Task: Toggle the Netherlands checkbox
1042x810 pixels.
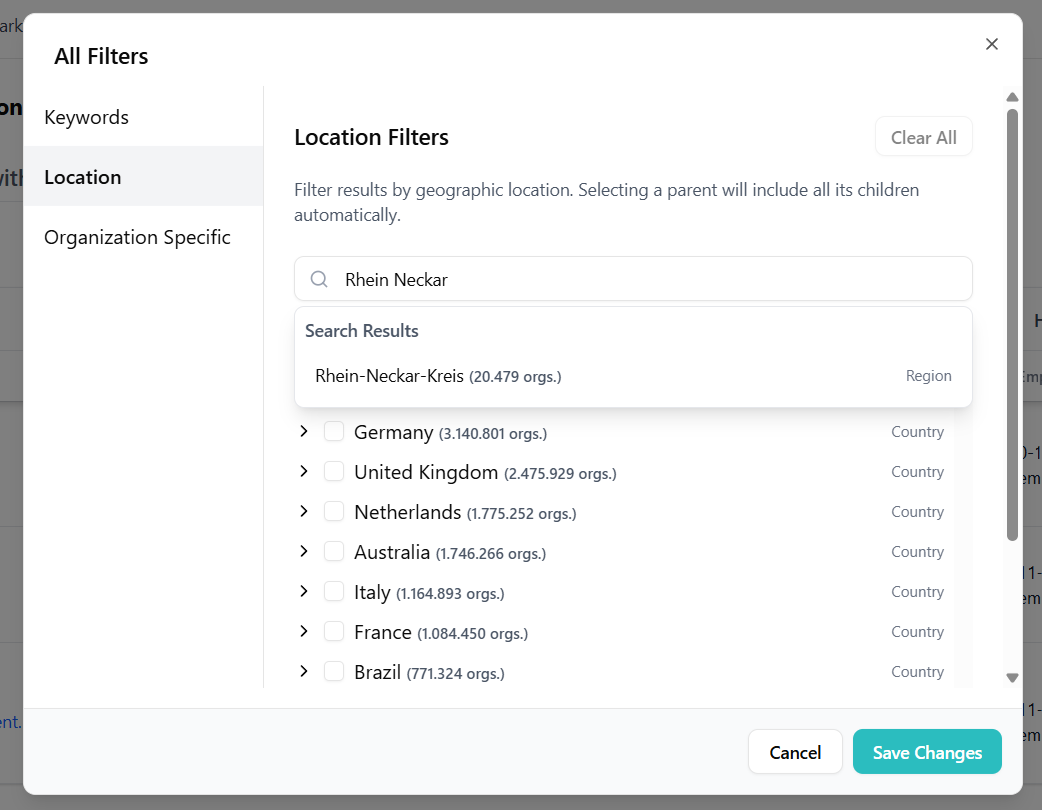Action: (334, 512)
